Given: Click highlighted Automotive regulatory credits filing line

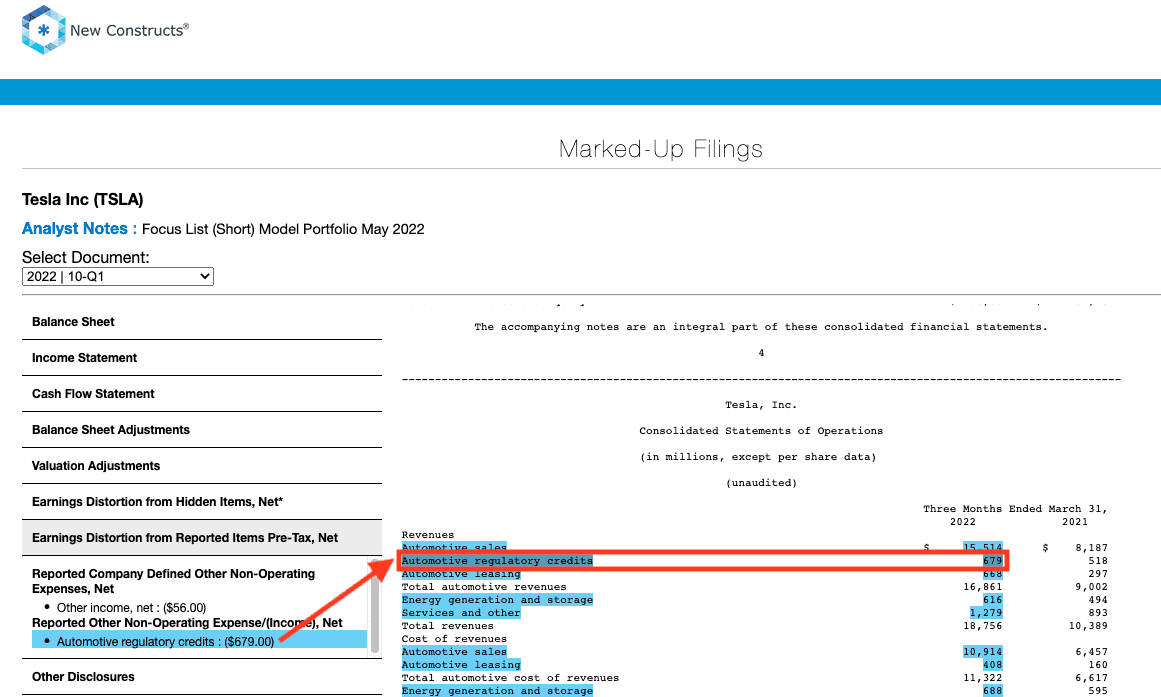Looking at the screenshot, I should coord(497,561).
